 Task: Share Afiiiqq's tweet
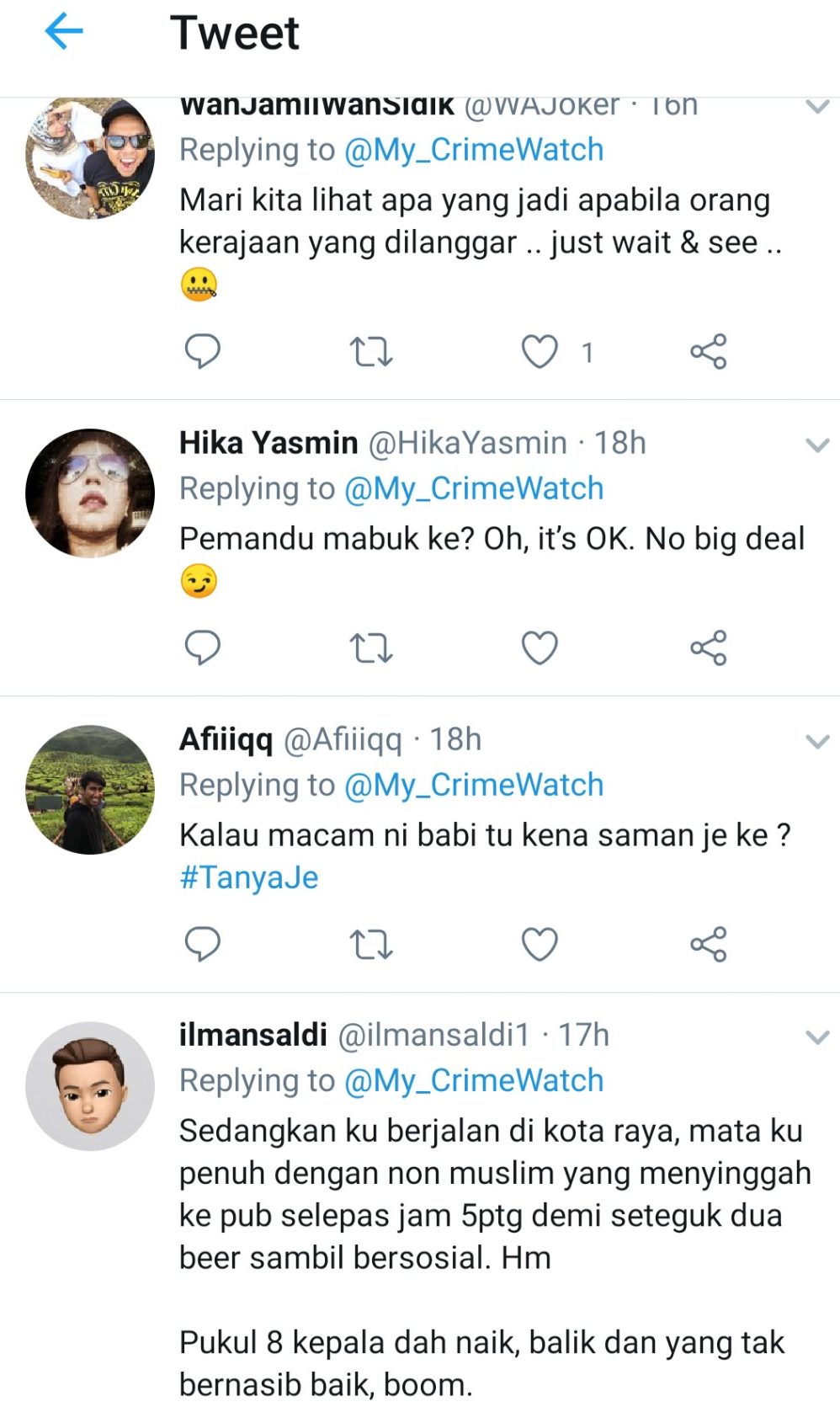pyautogui.click(x=708, y=944)
